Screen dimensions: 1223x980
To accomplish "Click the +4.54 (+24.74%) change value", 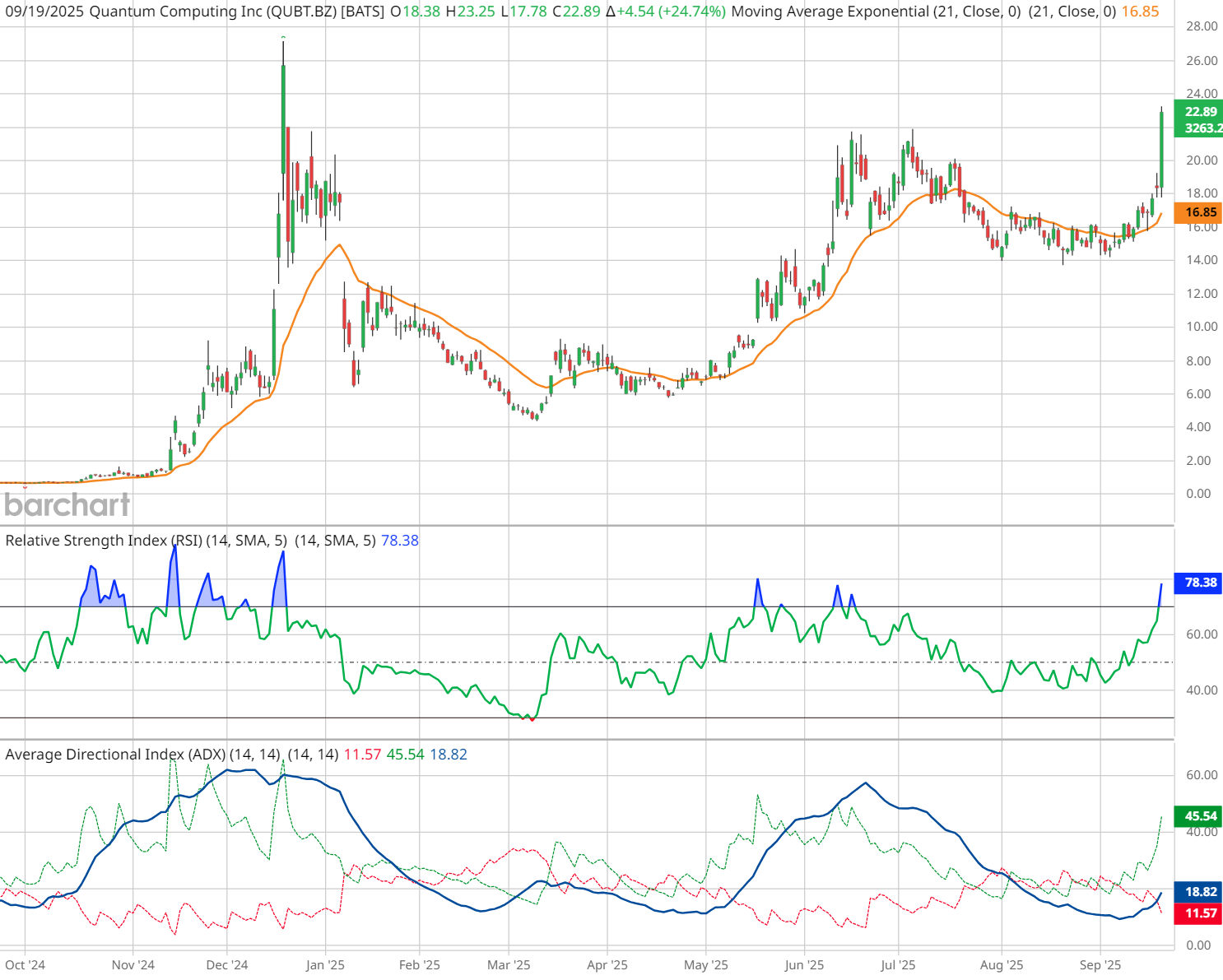I will click(x=672, y=12).
